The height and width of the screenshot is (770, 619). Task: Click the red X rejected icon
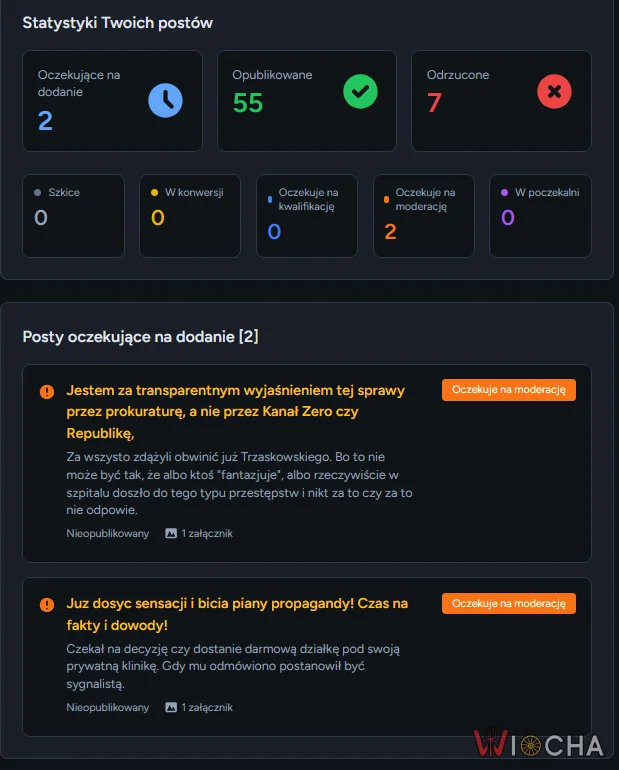[554, 91]
